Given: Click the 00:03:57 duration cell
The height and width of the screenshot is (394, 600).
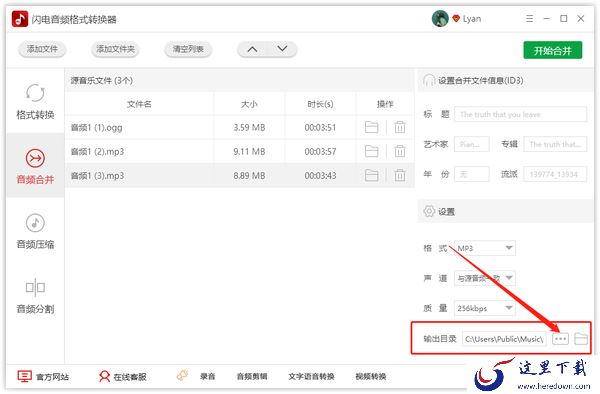Looking at the screenshot, I should pos(320,151).
